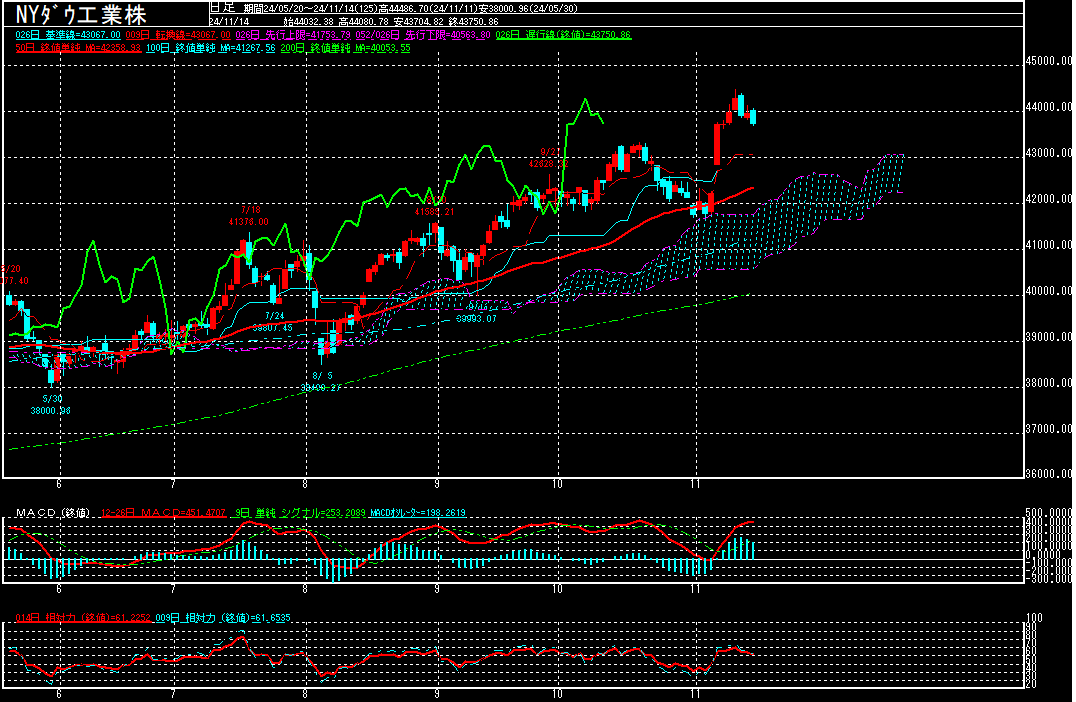Screen dimensions: 1076x702
Task: Click month 9 on MACD panel axis
Action: tap(437, 589)
